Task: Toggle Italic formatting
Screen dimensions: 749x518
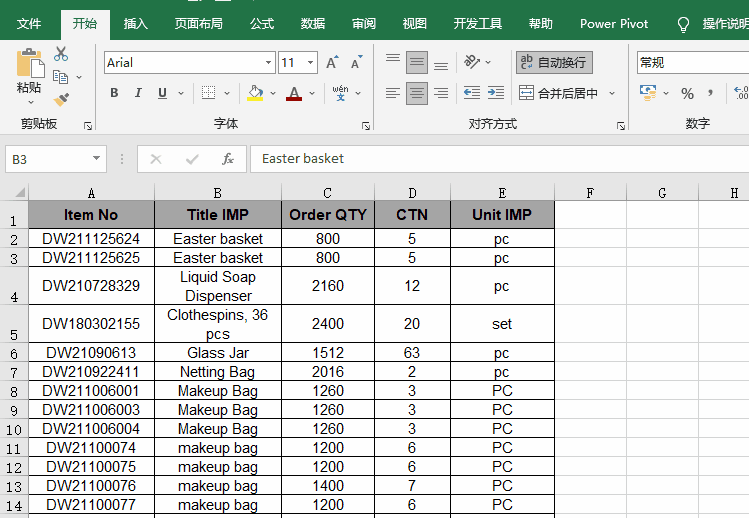Action: pos(138,93)
